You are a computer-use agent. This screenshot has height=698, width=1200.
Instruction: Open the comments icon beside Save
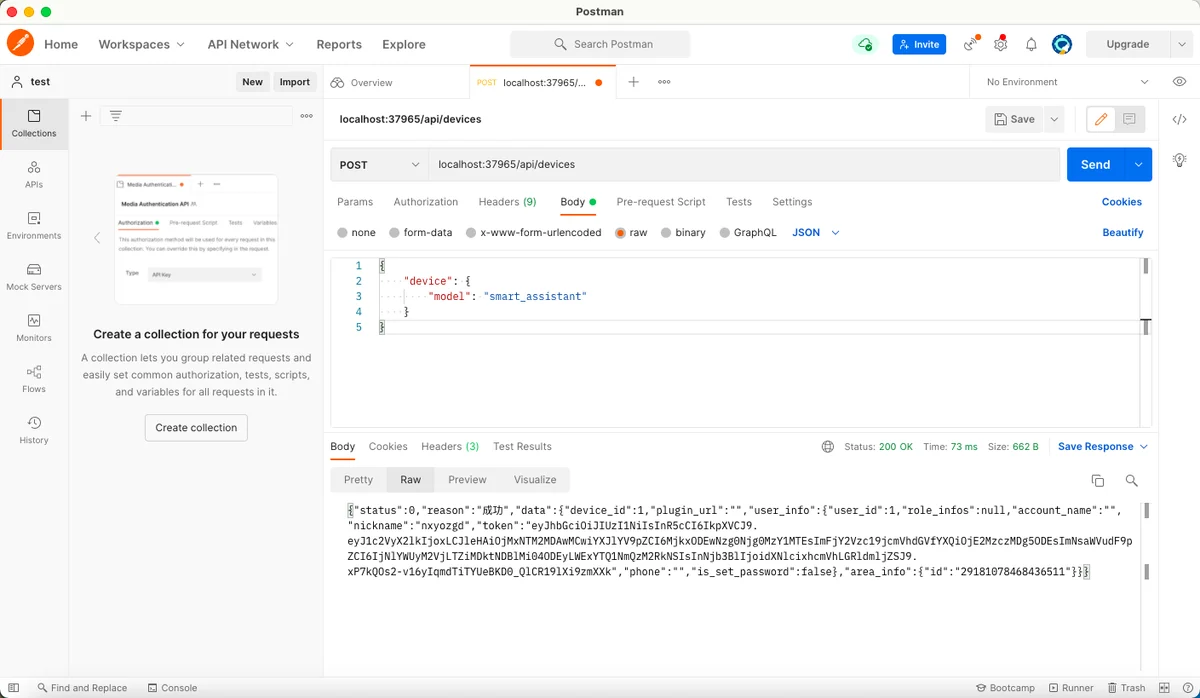point(1129,119)
